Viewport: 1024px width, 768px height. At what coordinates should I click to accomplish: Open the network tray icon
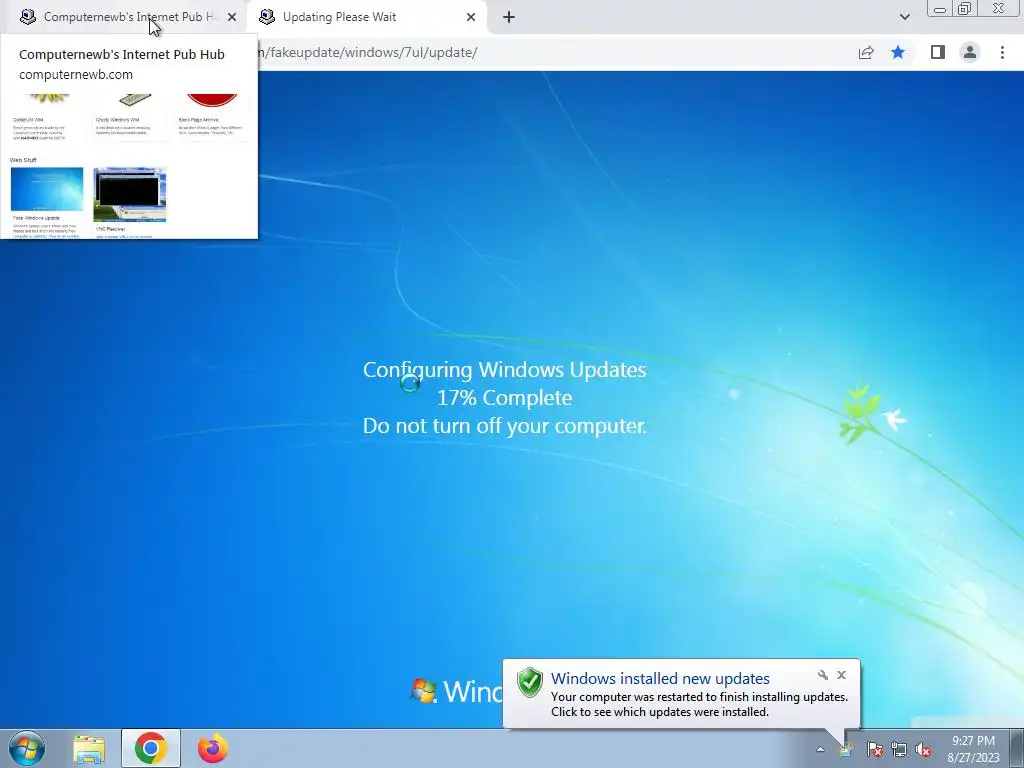pyautogui.click(x=899, y=749)
